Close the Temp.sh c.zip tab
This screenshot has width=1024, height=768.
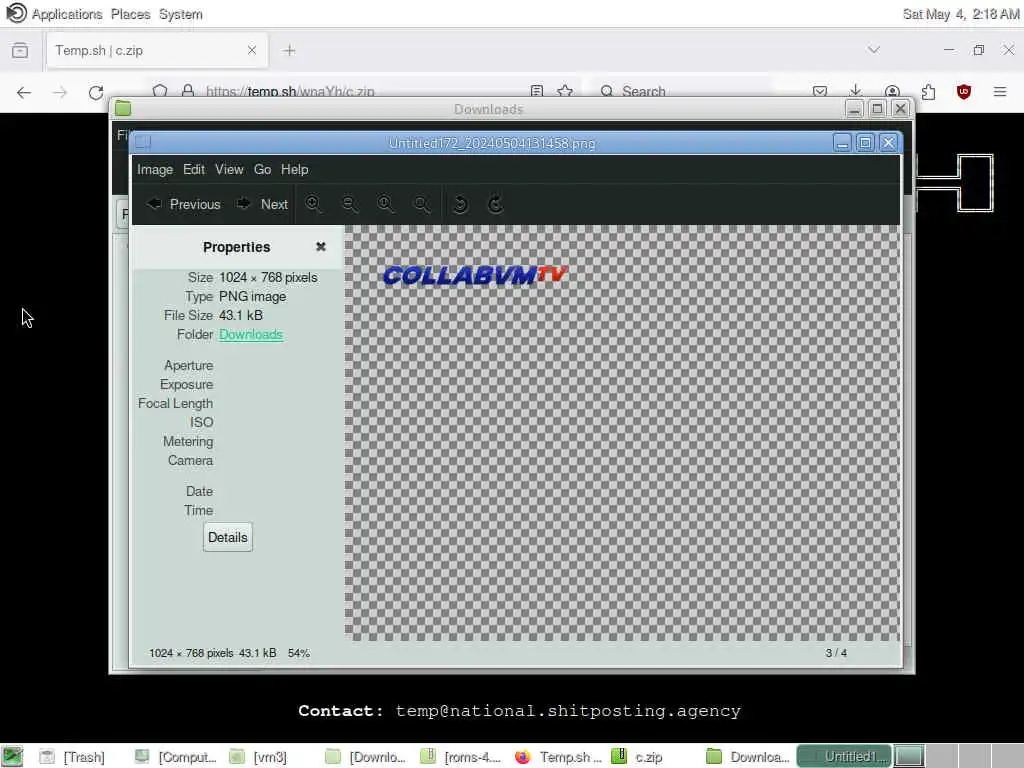[x=251, y=50]
